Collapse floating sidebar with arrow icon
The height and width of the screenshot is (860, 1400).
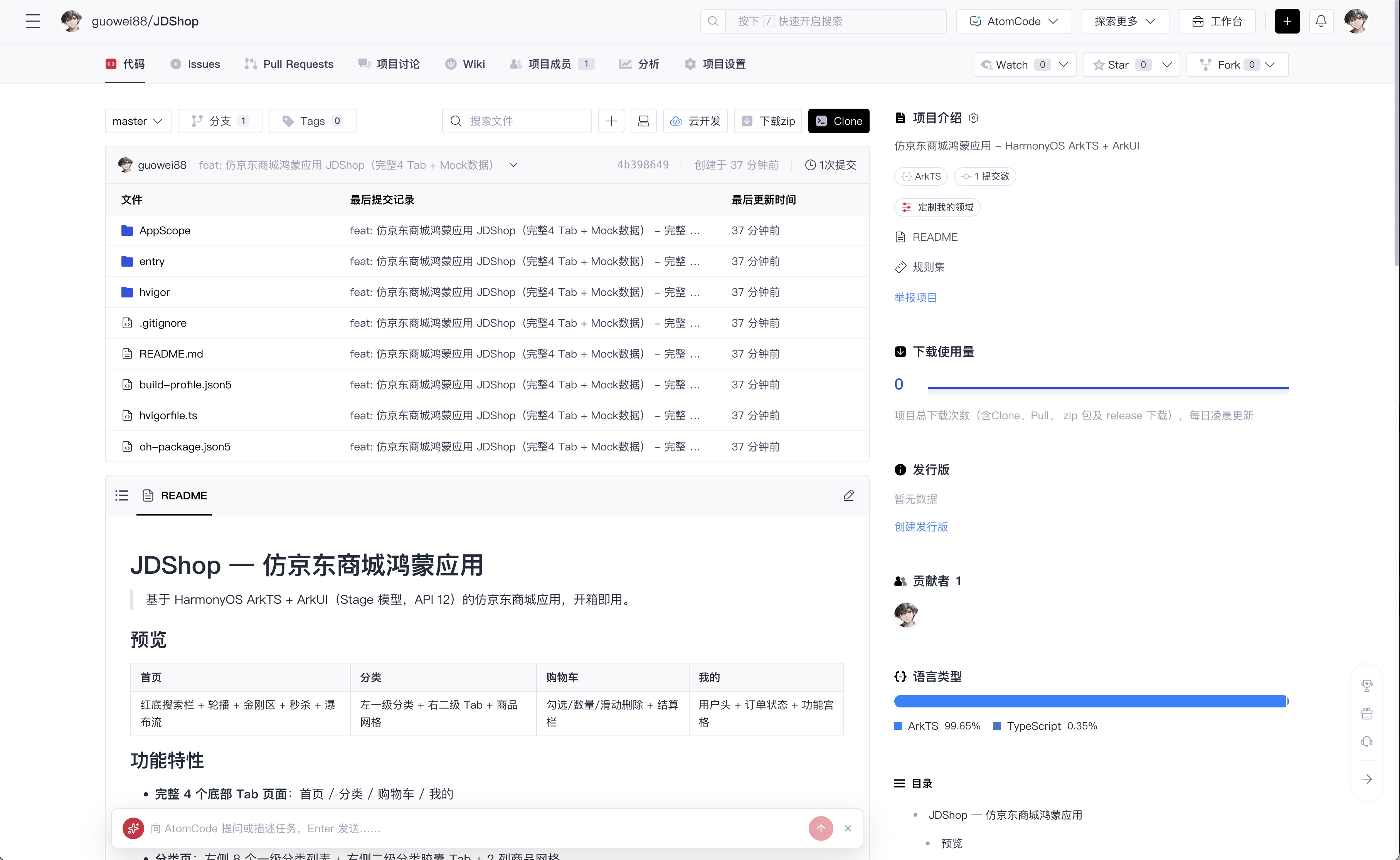pyautogui.click(x=1366, y=779)
